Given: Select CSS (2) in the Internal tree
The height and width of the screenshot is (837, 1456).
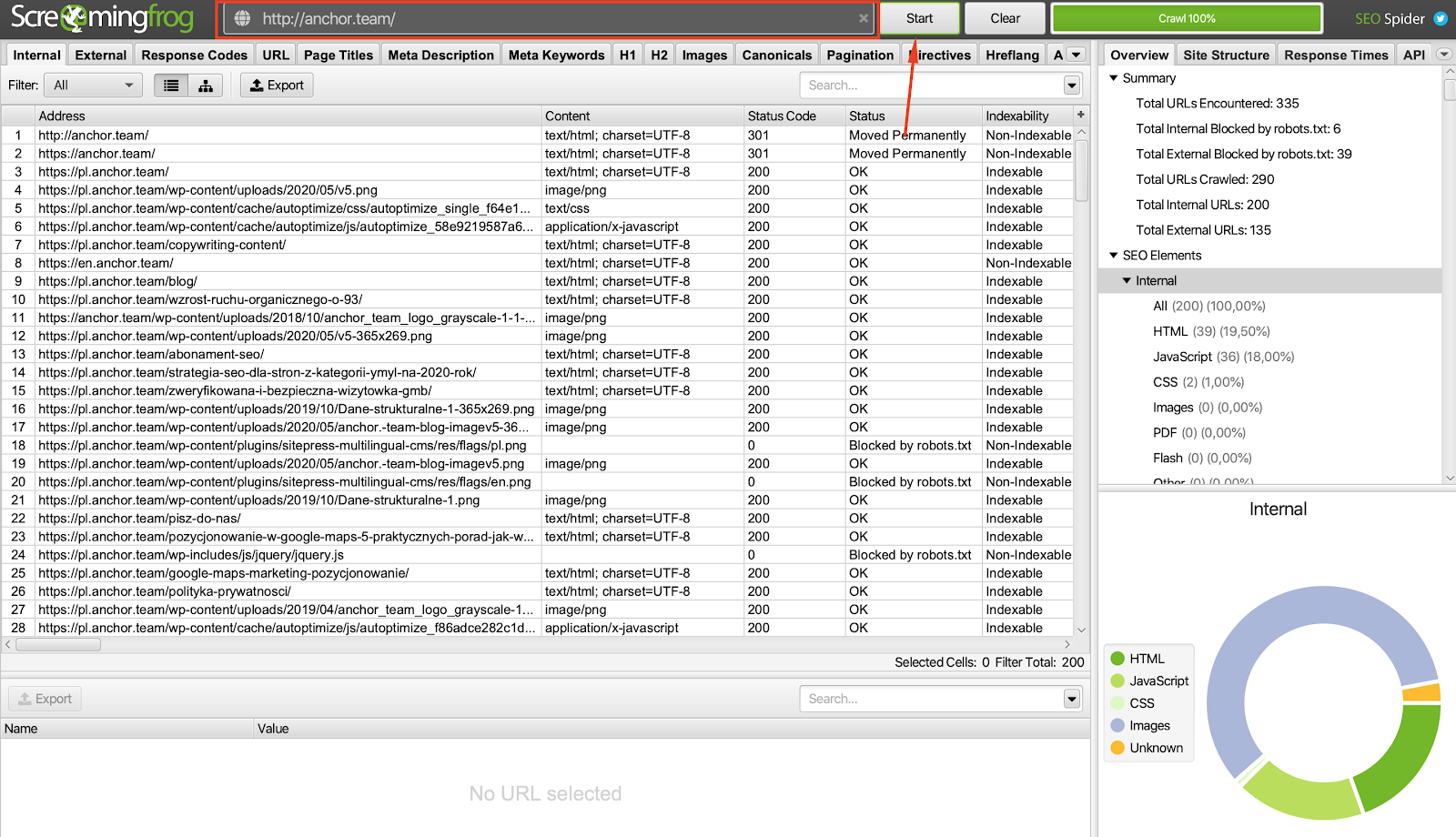Looking at the screenshot, I should [1198, 383].
